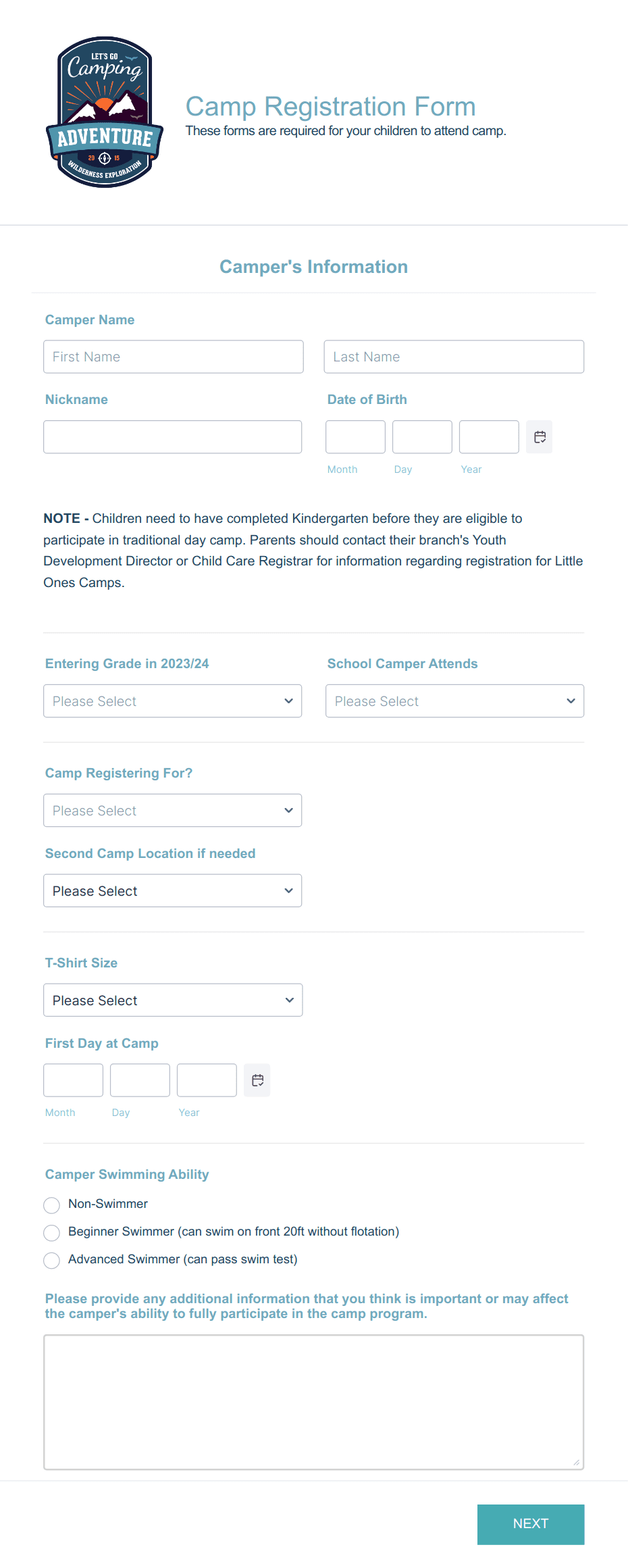Open the Camp Registering For dropdown
The height and width of the screenshot is (1568, 628).
coord(172,810)
